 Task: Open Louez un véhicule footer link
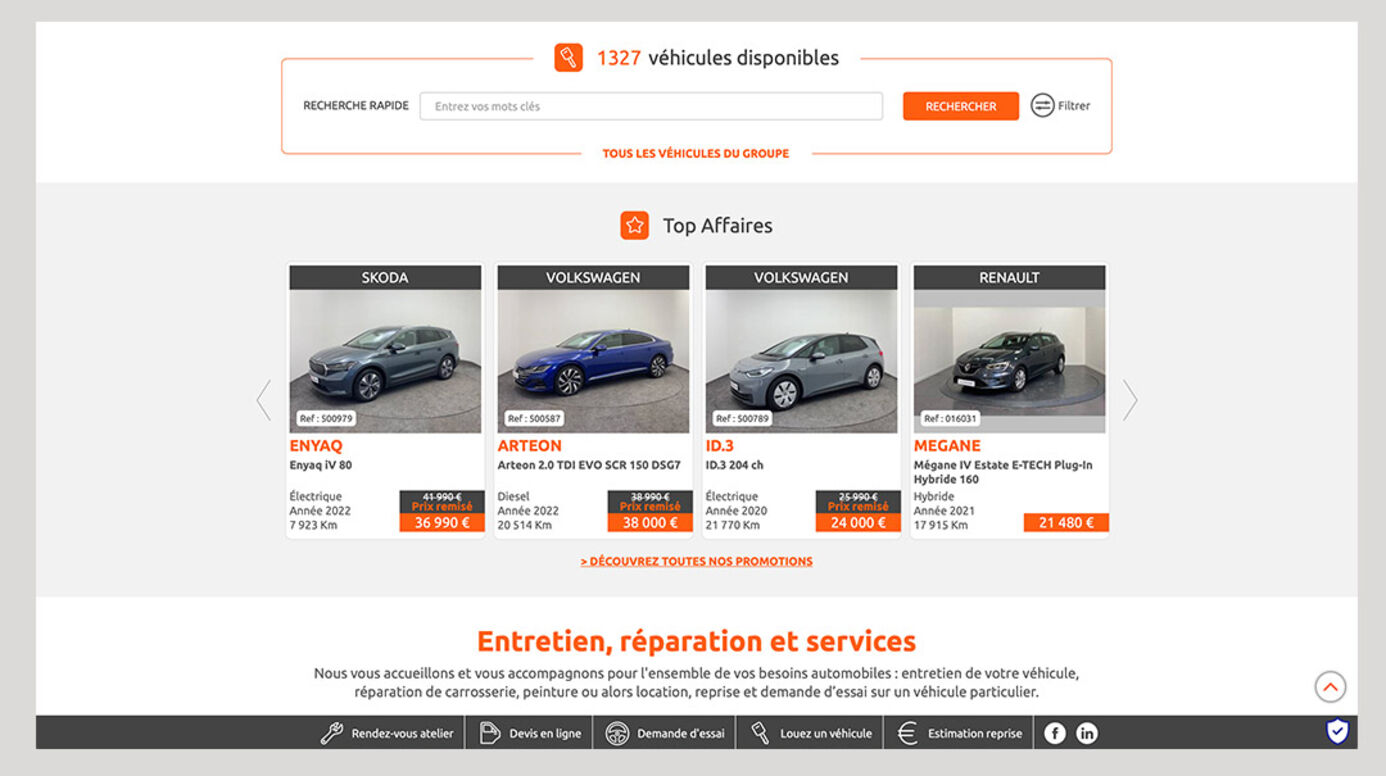pos(826,734)
